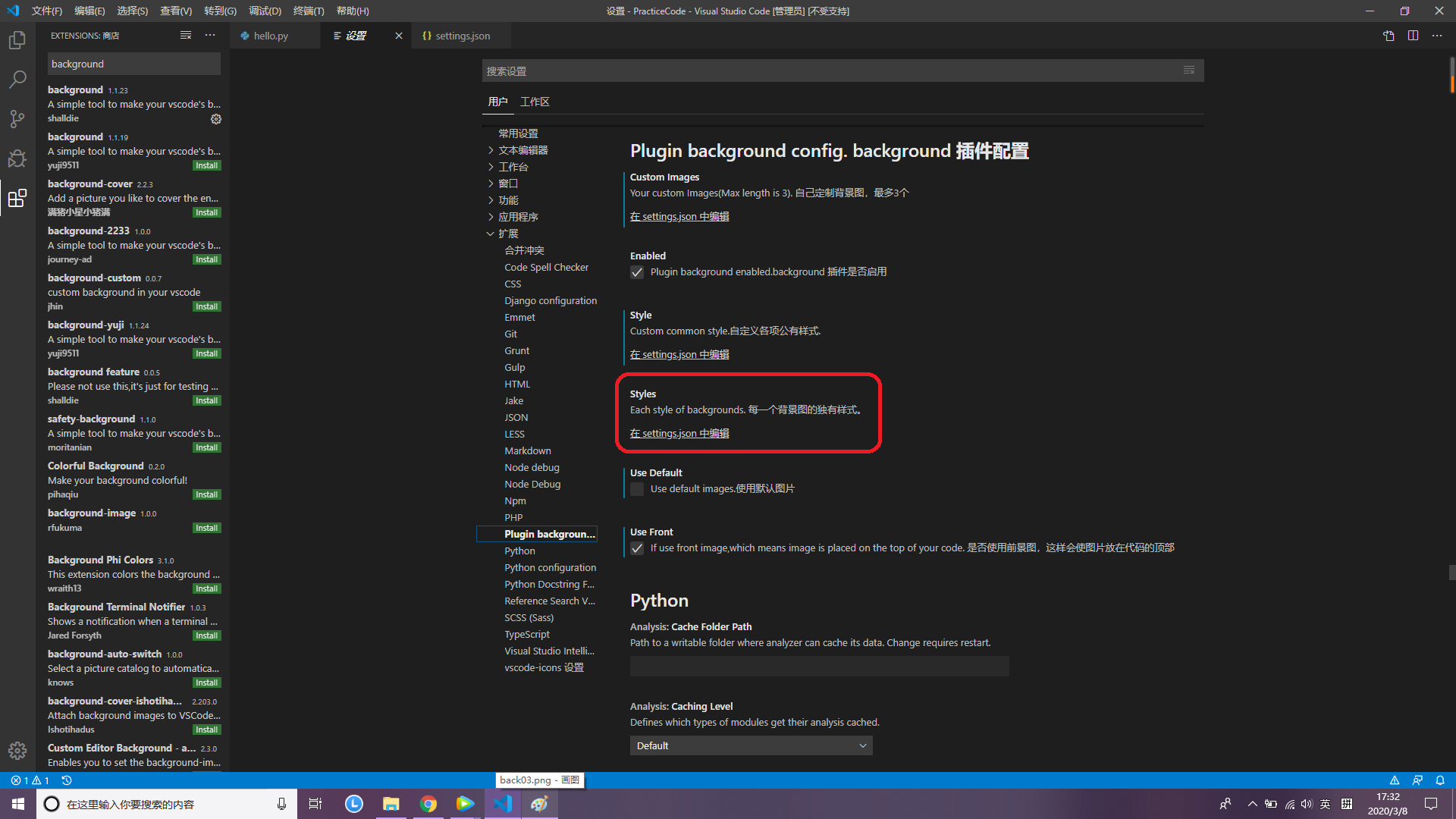Open settings JSON editor icon
The image size is (1456, 819).
[1389, 36]
